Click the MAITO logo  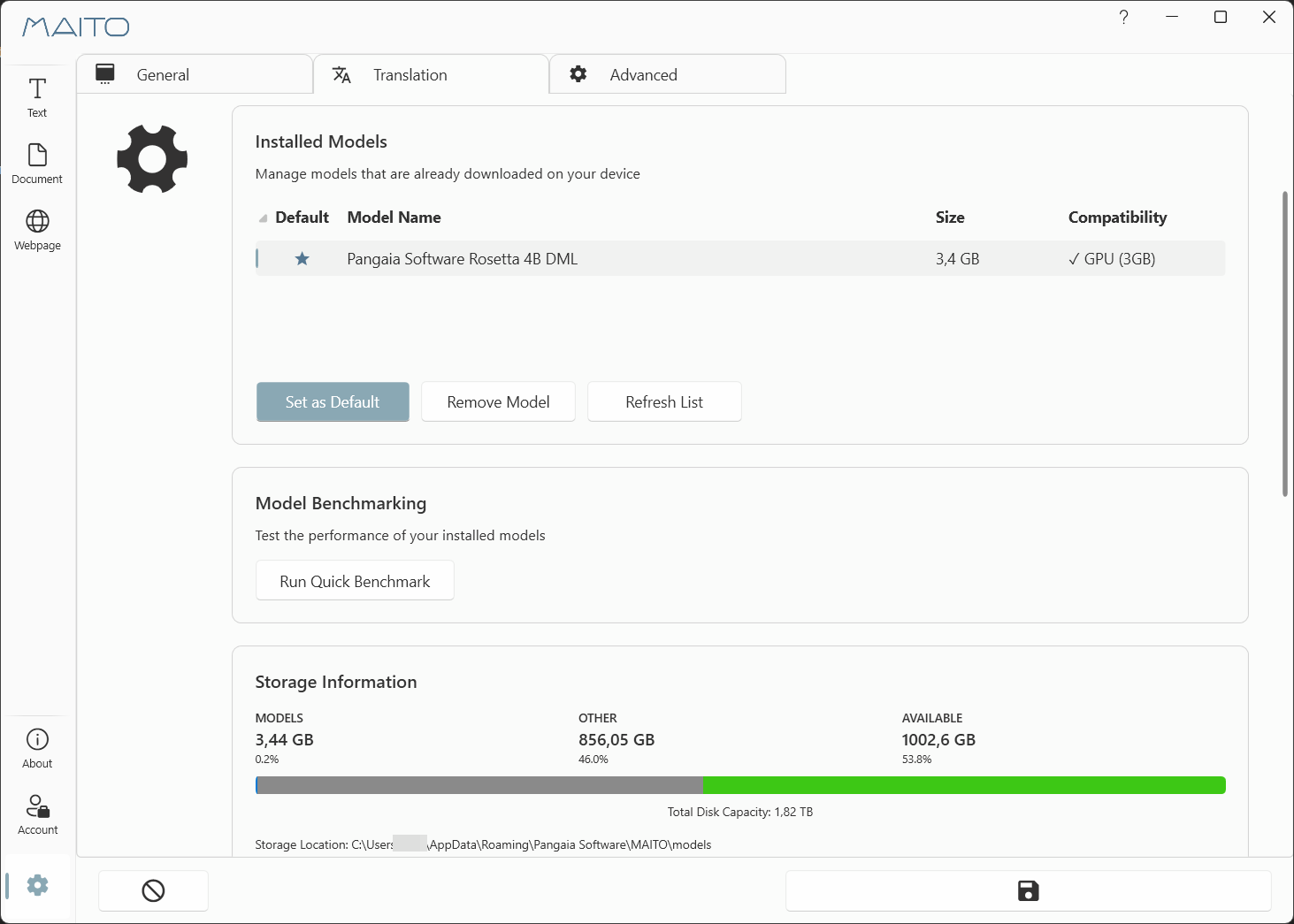[x=76, y=27]
